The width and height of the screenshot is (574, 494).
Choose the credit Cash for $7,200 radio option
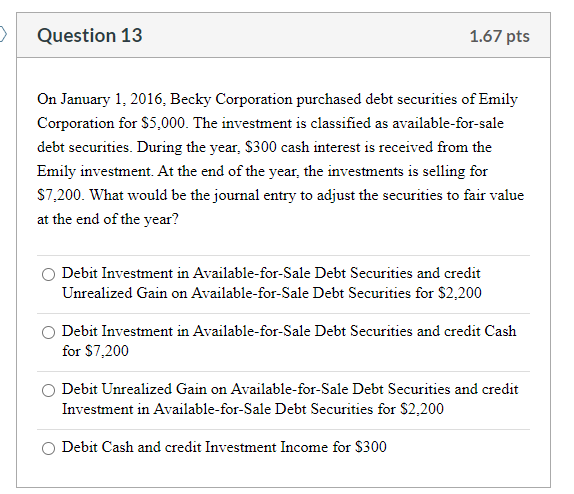pos(48,333)
